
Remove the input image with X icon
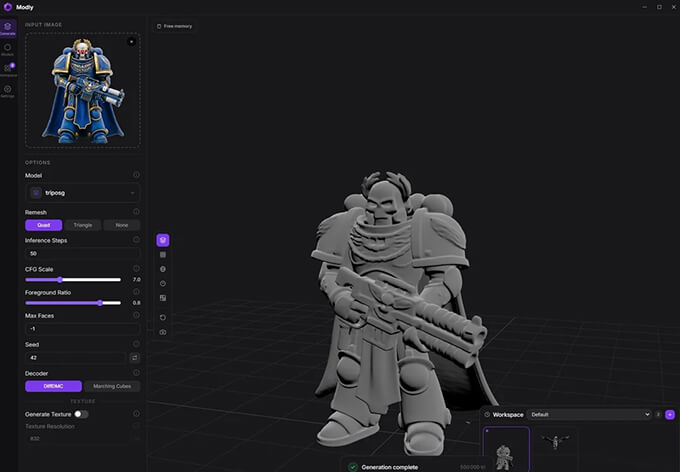tap(132, 41)
